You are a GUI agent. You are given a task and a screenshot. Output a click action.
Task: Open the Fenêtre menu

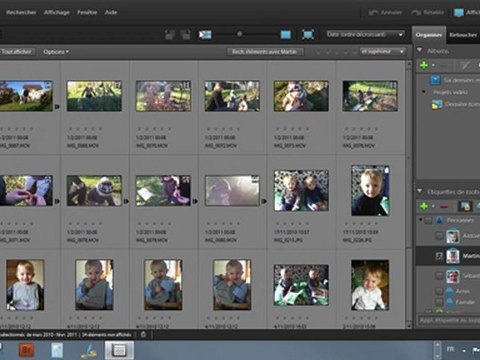pyautogui.click(x=87, y=13)
